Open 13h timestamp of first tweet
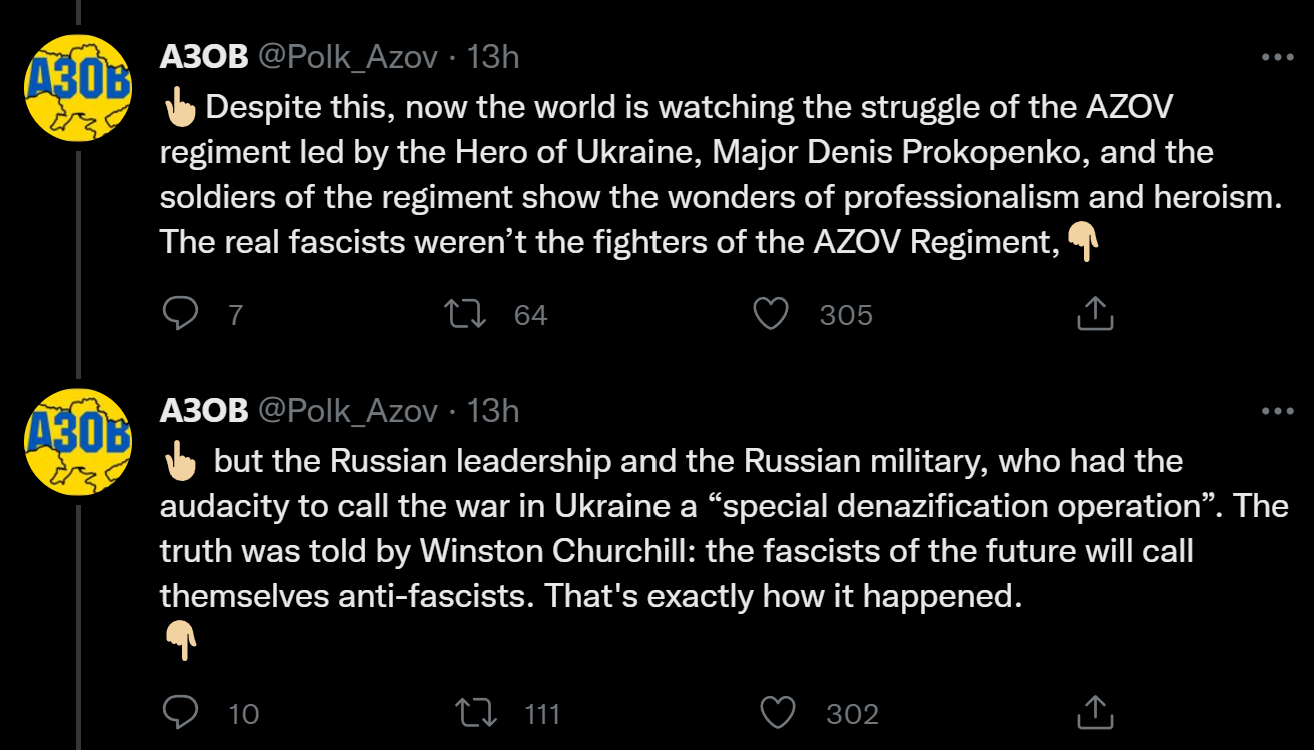This screenshot has width=1314, height=750. tap(493, 58)
